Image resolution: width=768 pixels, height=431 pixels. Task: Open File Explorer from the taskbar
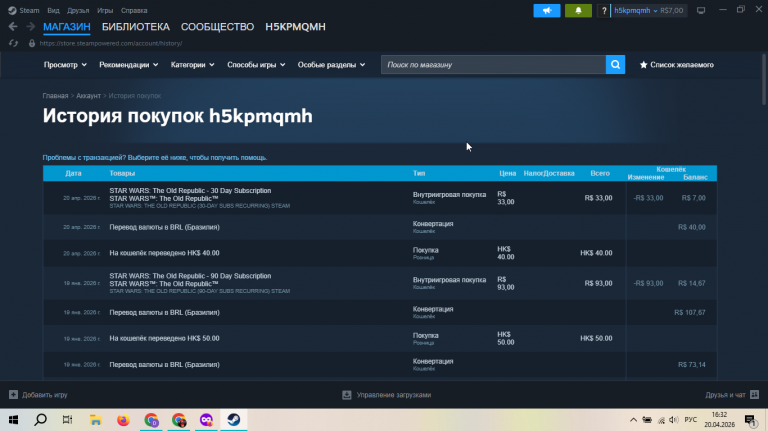(x=95, y=420)
